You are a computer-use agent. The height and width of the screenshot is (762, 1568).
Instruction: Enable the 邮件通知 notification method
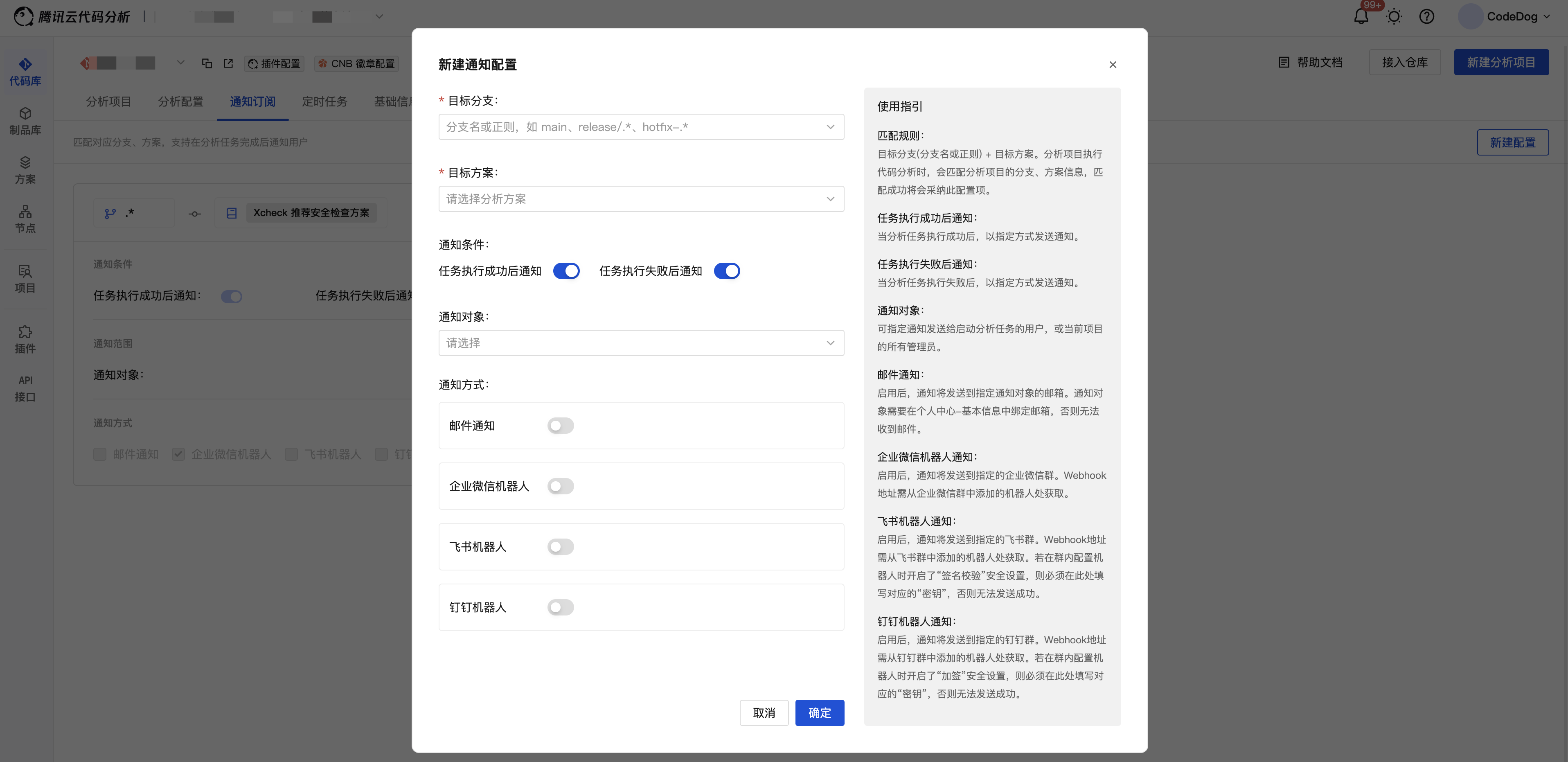(x=560, y=426)
